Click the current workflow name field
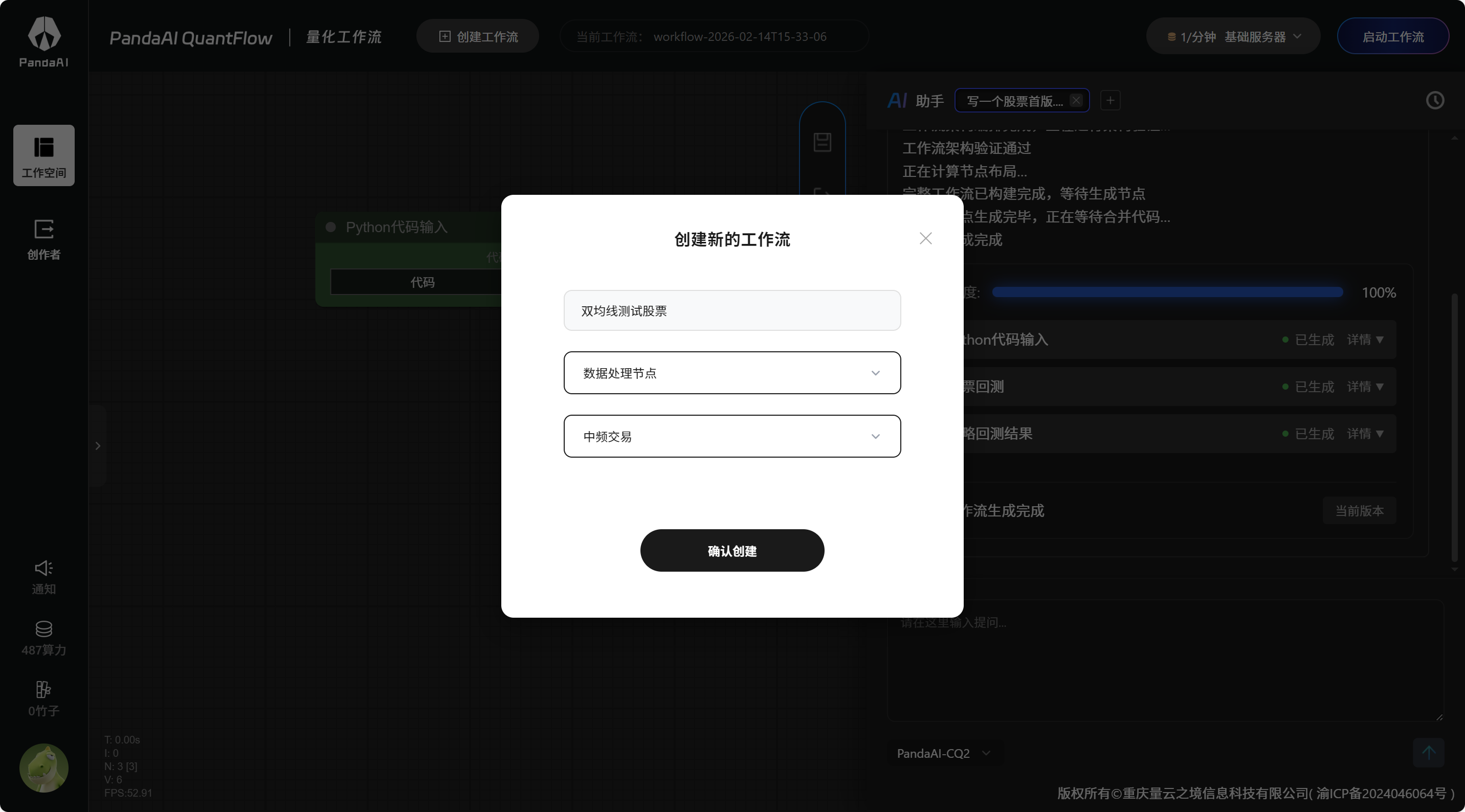The height and width of the screenshot is (812, 1465). (714, 36)
